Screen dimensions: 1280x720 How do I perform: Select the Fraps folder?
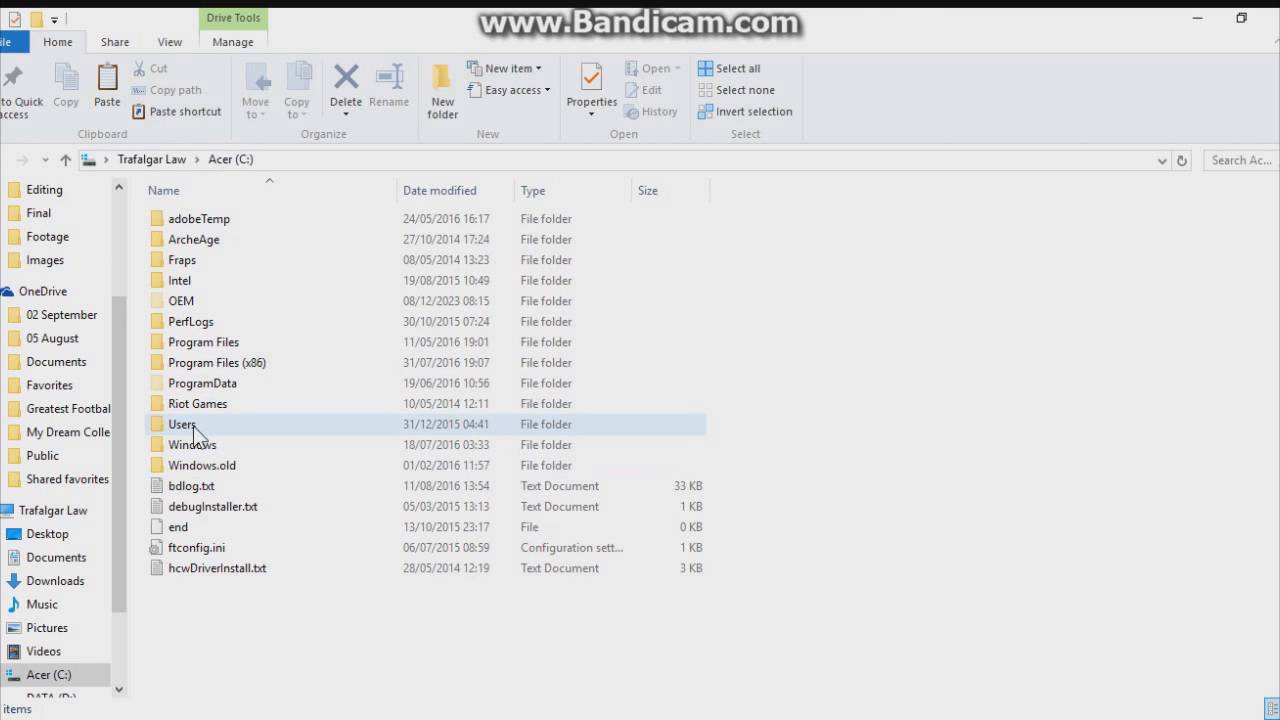(x=182, y=260)
